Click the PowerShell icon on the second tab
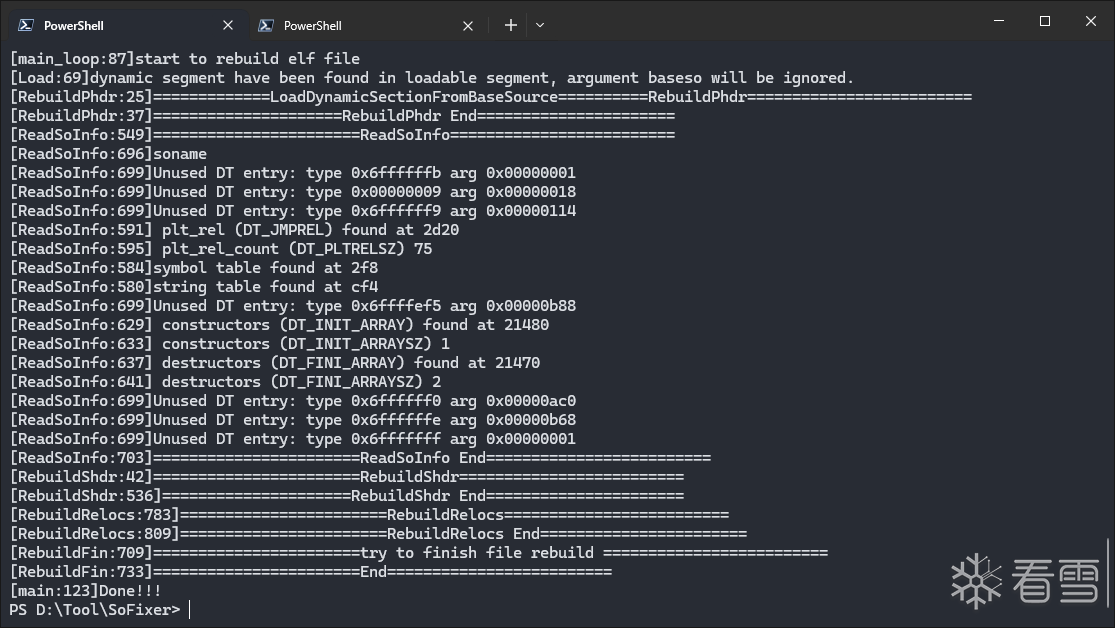 [266, 25]
